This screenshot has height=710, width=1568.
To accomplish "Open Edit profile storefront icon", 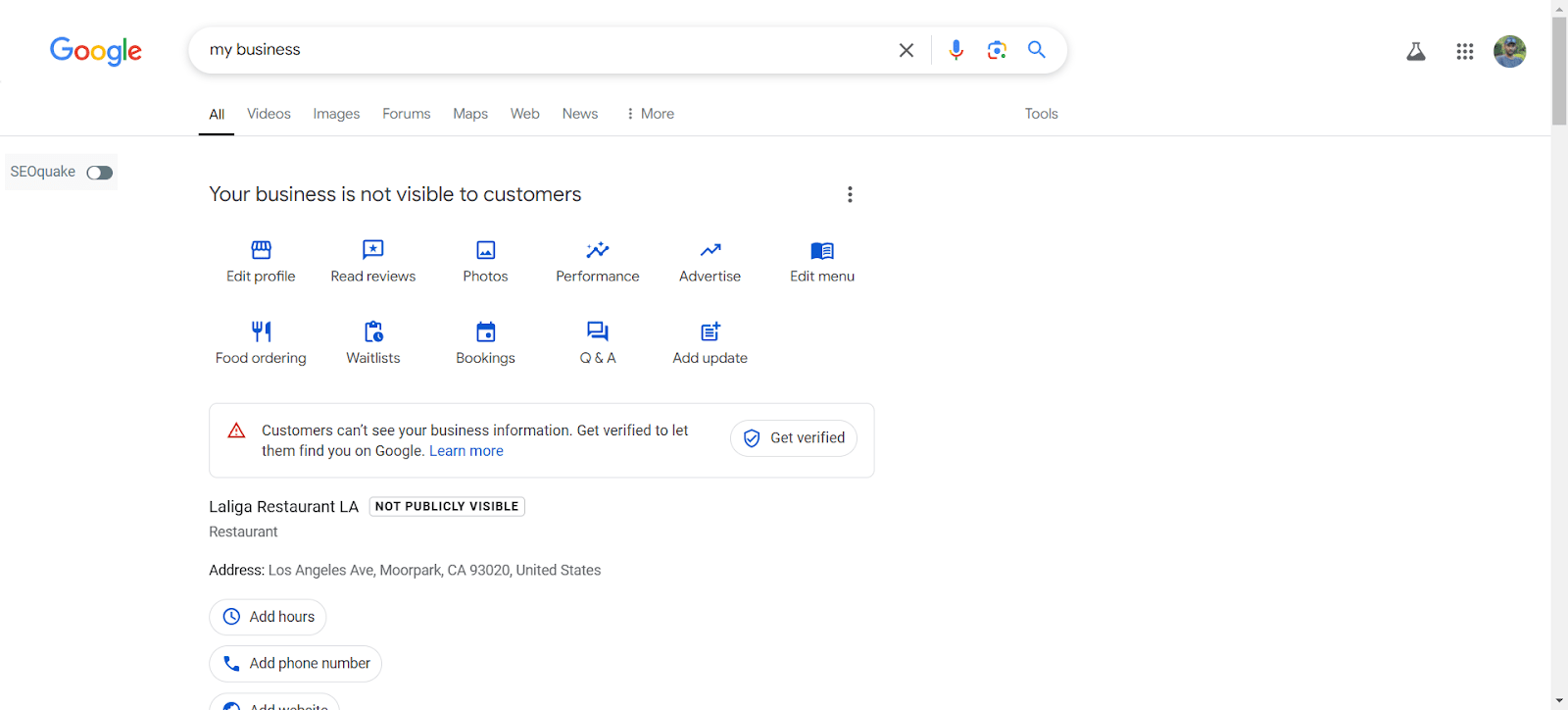I will (x=261, y=250).
